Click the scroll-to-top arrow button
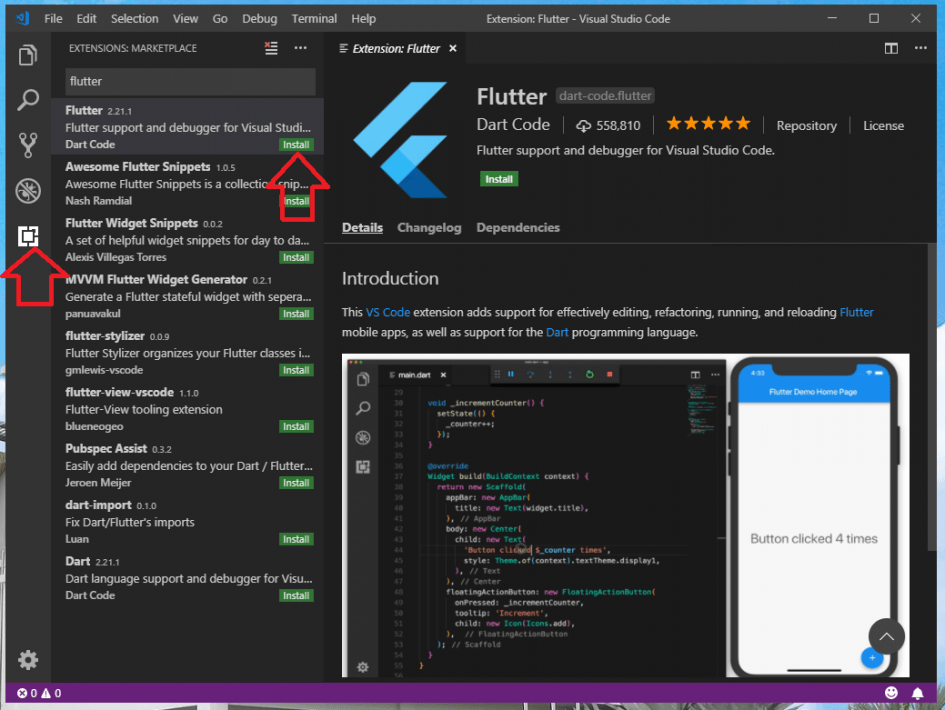This screenshot has width=945, height=710. coord(886,636)
